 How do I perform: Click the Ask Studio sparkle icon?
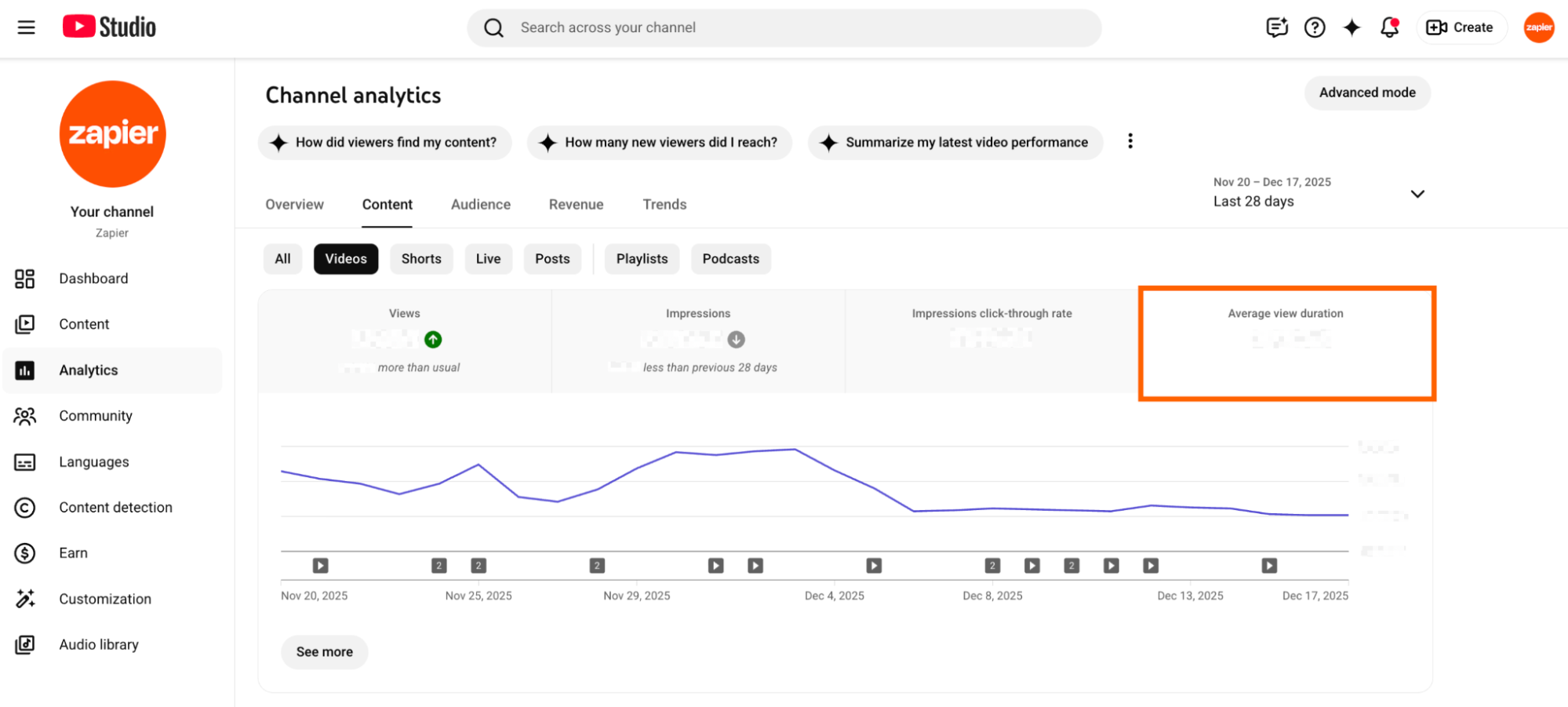pos(1352,27)
